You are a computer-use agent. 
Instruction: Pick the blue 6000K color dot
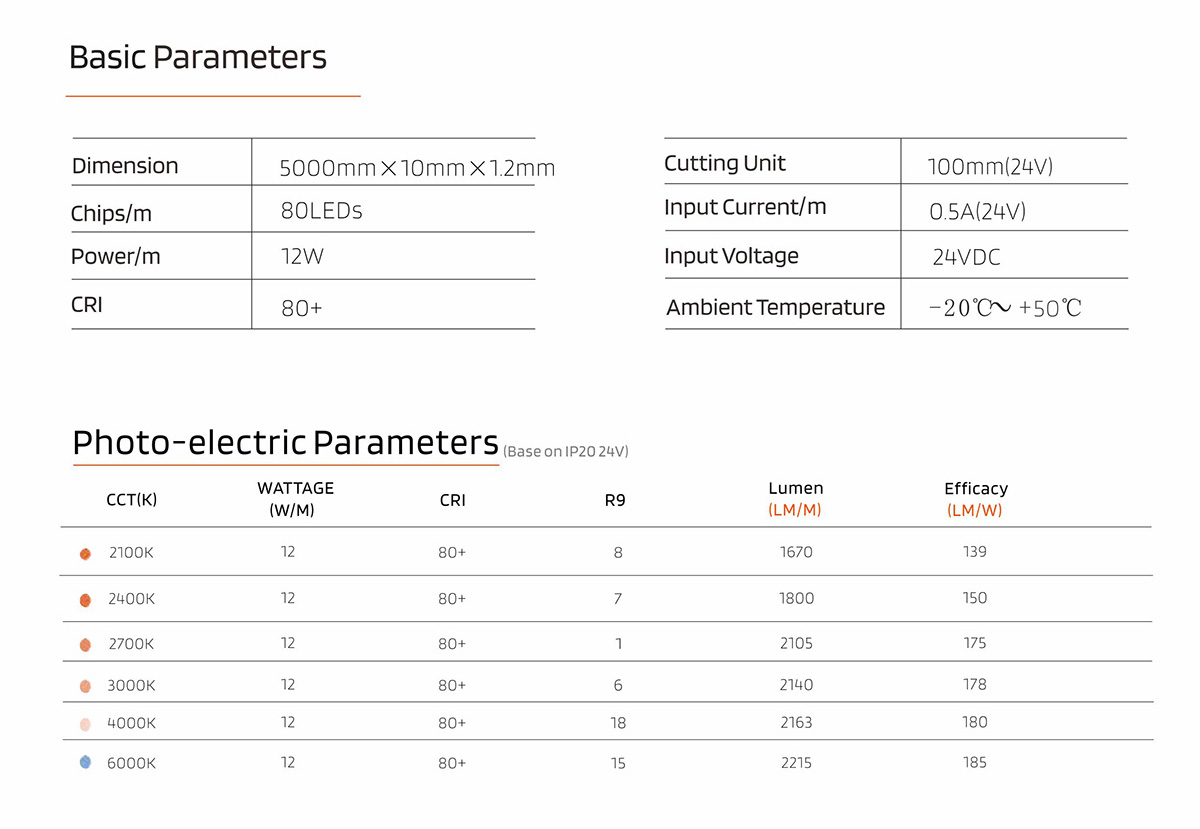point(86,763)
